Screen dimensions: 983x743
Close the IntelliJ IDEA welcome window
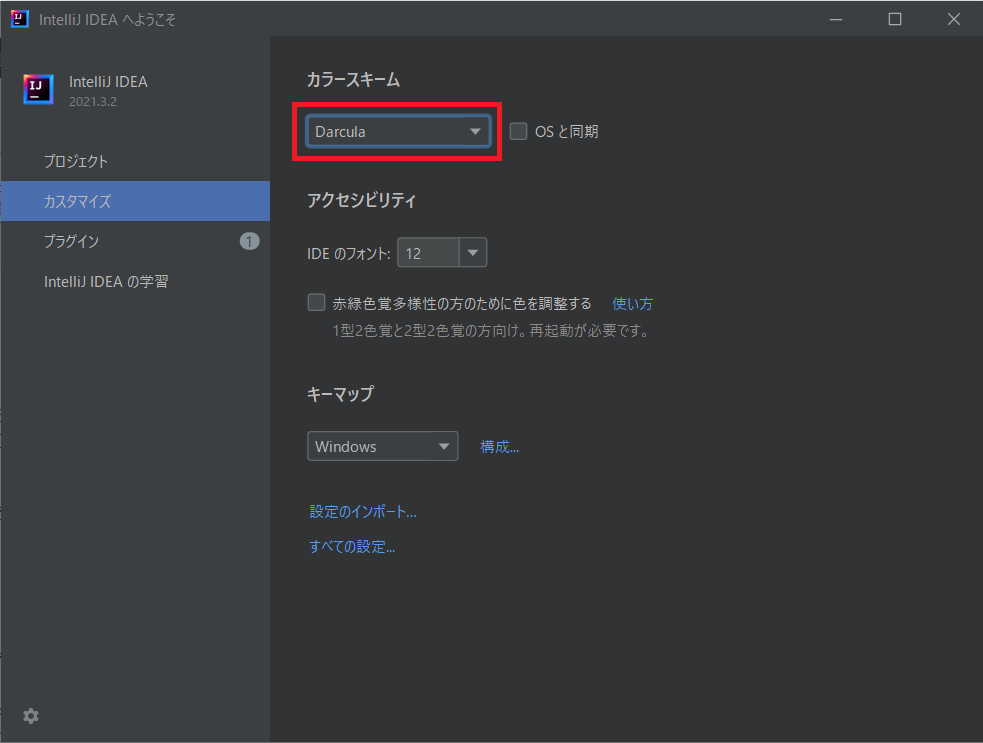click(954, 19)
